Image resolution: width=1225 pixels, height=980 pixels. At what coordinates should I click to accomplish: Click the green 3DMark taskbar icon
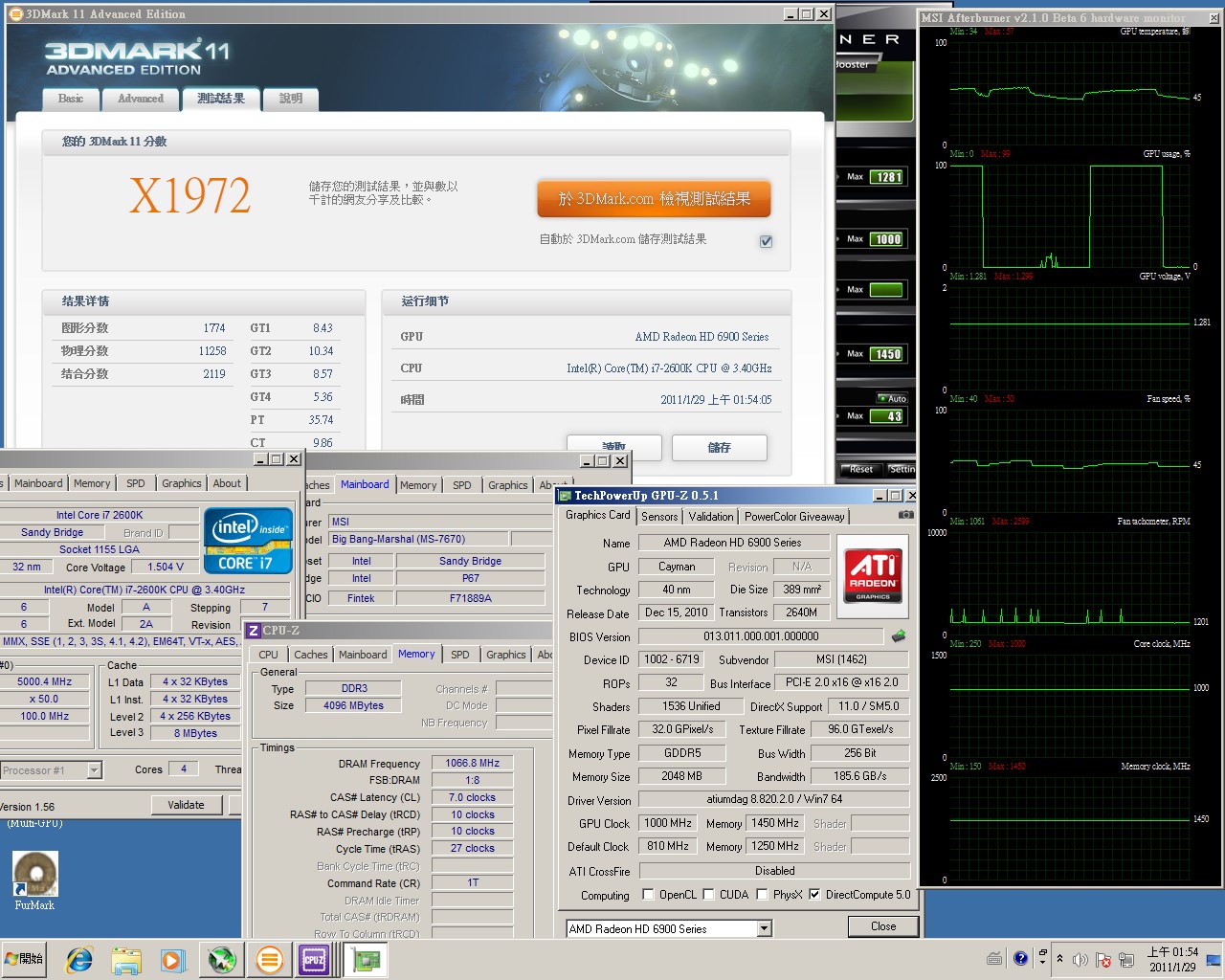(x=222, y=959)
